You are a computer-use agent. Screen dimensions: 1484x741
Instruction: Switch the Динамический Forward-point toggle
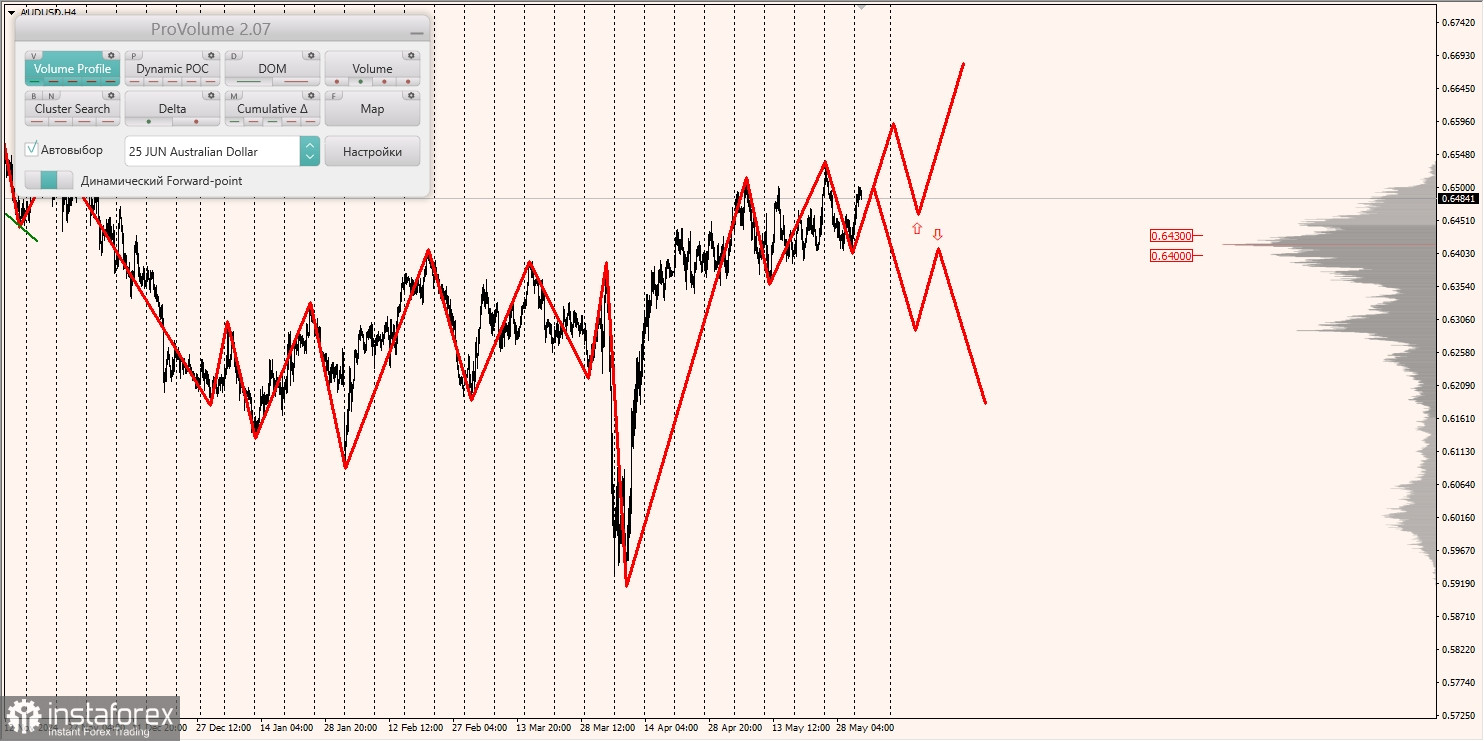49,180
